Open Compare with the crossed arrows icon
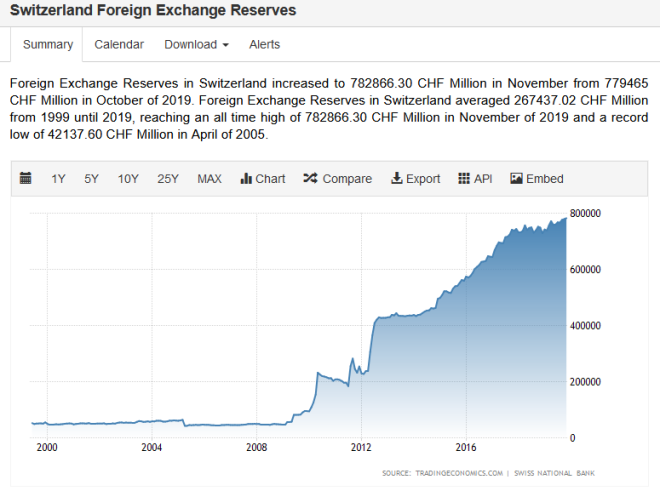This screenshot has width=660, height=491. 310,179
